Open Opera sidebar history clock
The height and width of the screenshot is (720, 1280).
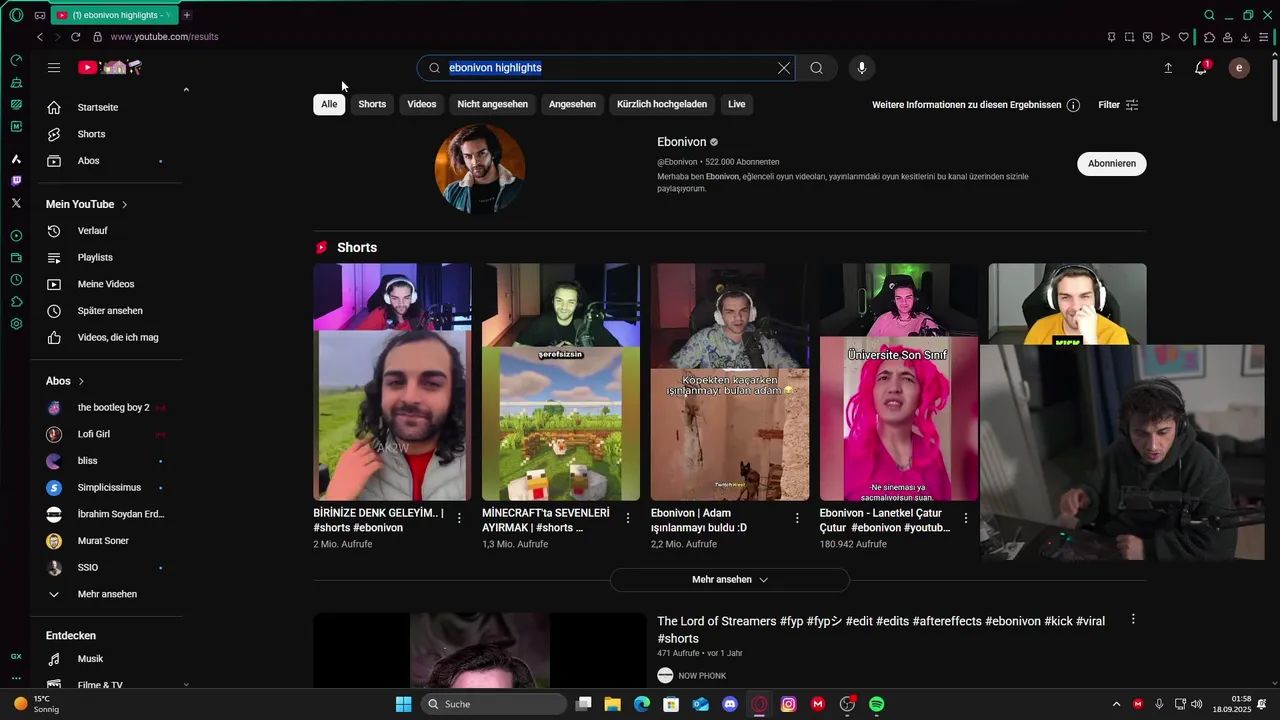(16, 280)
